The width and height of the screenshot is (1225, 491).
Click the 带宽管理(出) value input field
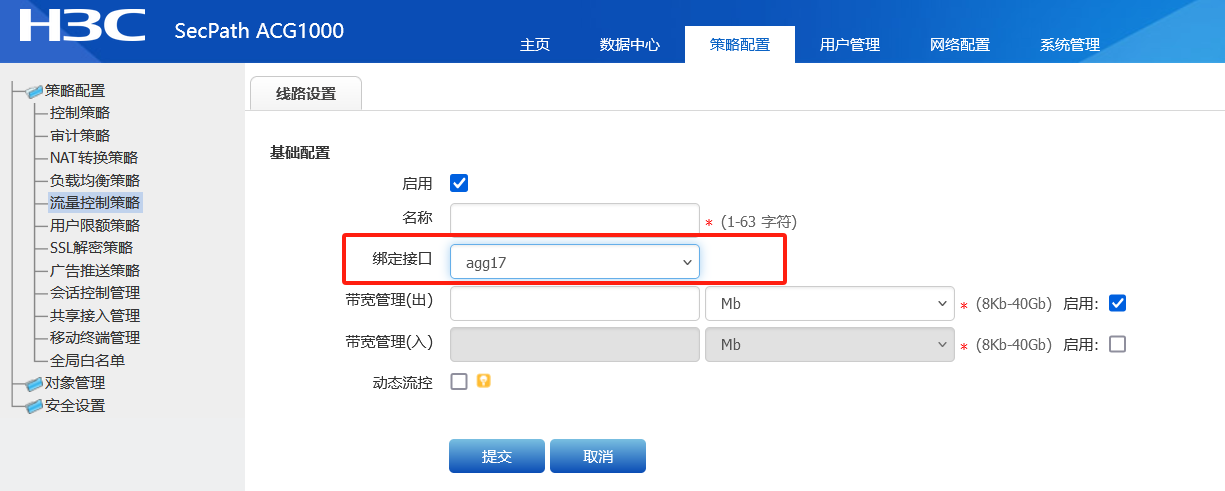pos(574,303)
